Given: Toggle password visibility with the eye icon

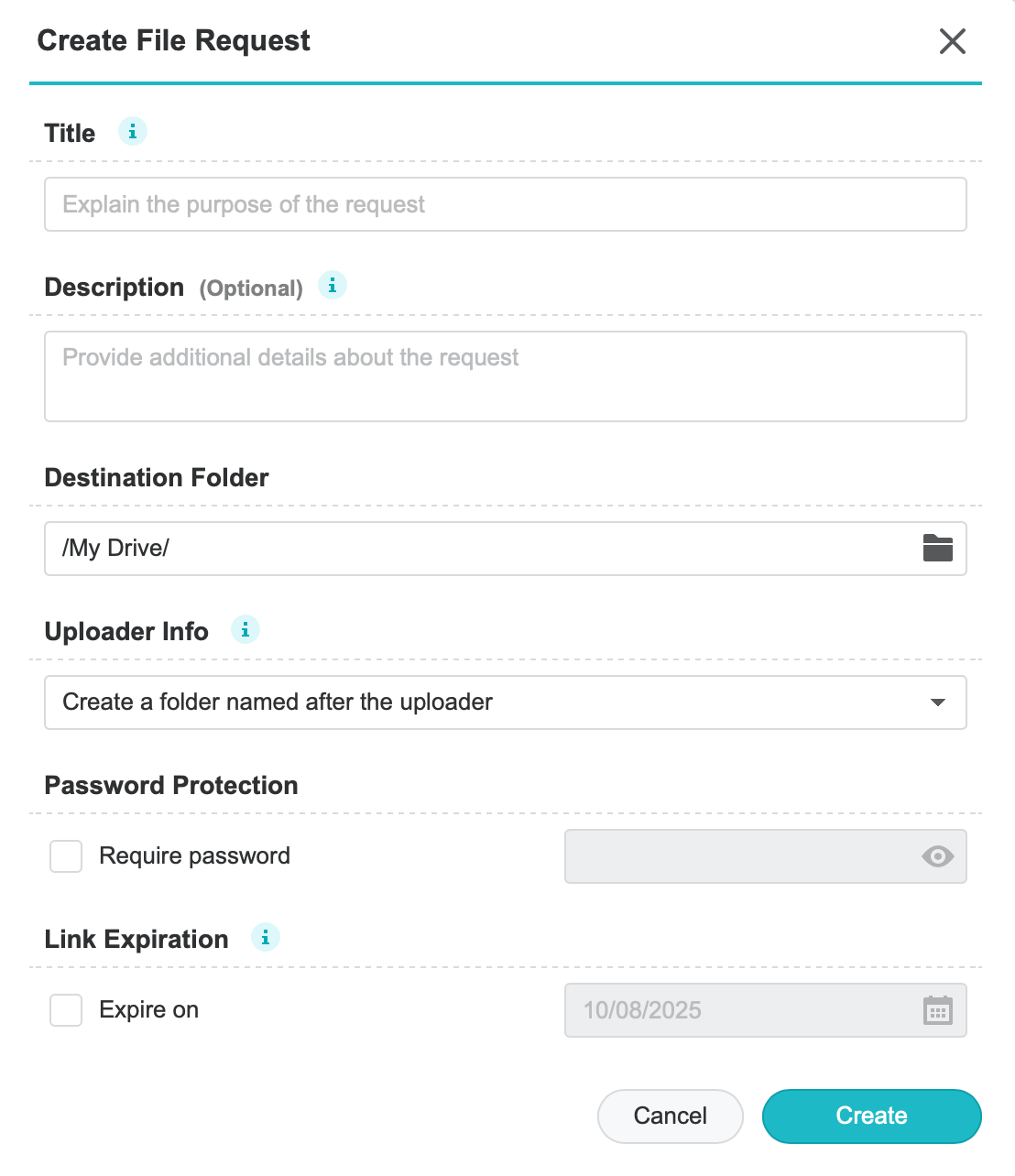Looking at the screenshot, I should 937,856.
